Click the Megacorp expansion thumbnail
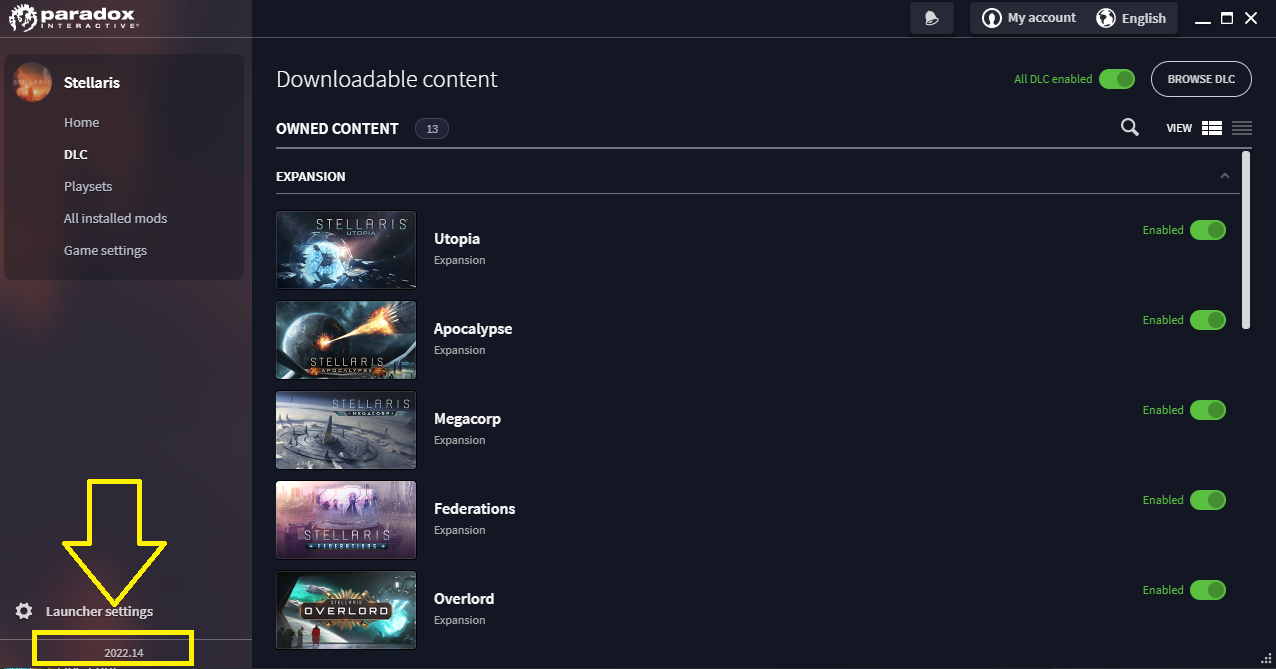 (346, 430)
